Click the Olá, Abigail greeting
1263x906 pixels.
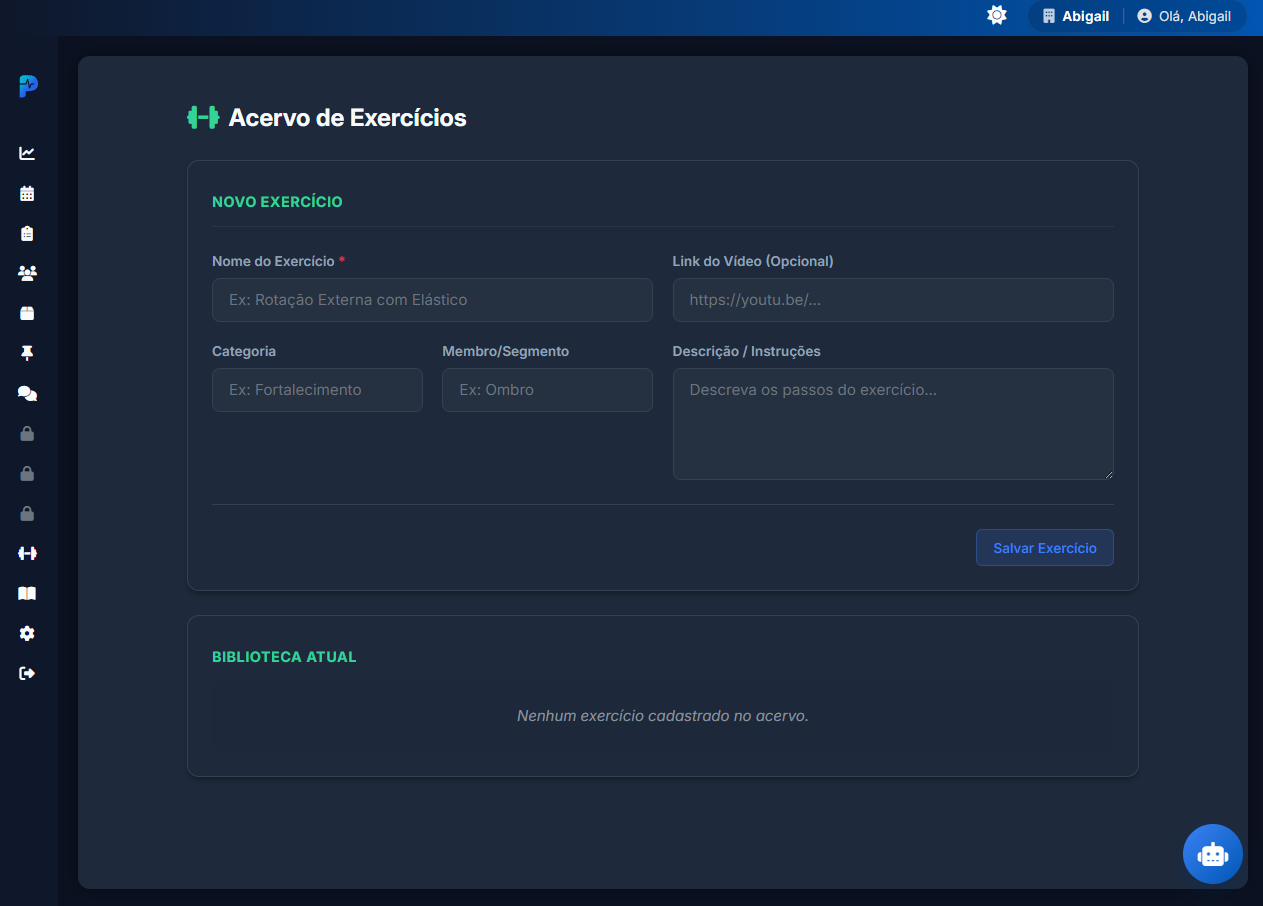[x=1195, y=16]
